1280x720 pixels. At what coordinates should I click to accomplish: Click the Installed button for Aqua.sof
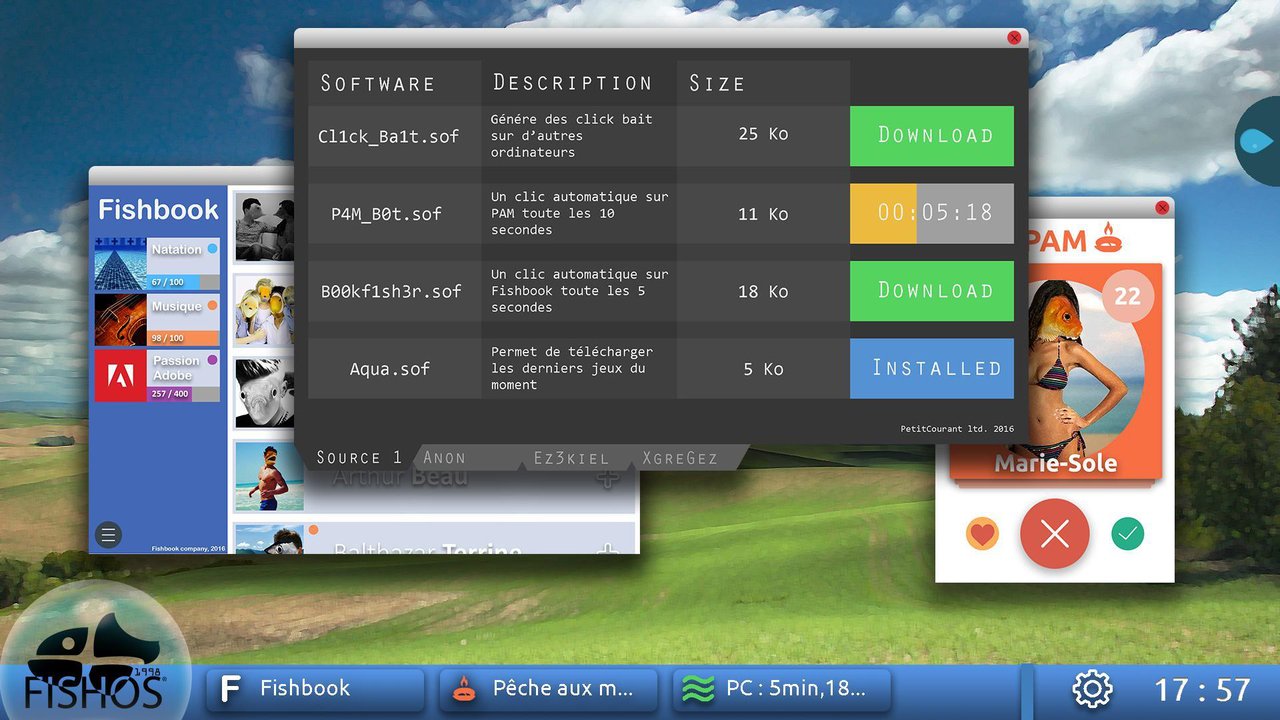pos(932,368)
